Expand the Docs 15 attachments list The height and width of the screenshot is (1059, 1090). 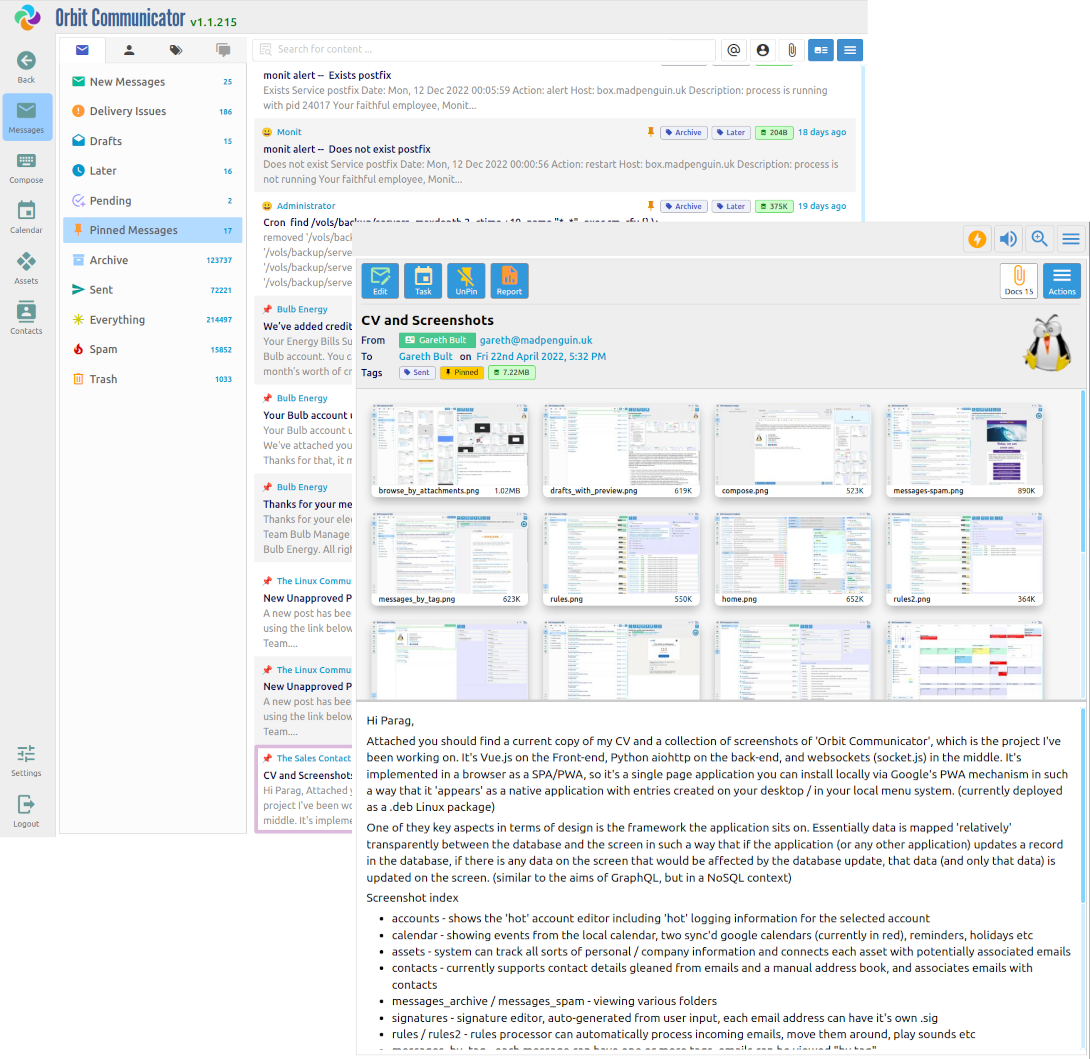coord(1018,281)
